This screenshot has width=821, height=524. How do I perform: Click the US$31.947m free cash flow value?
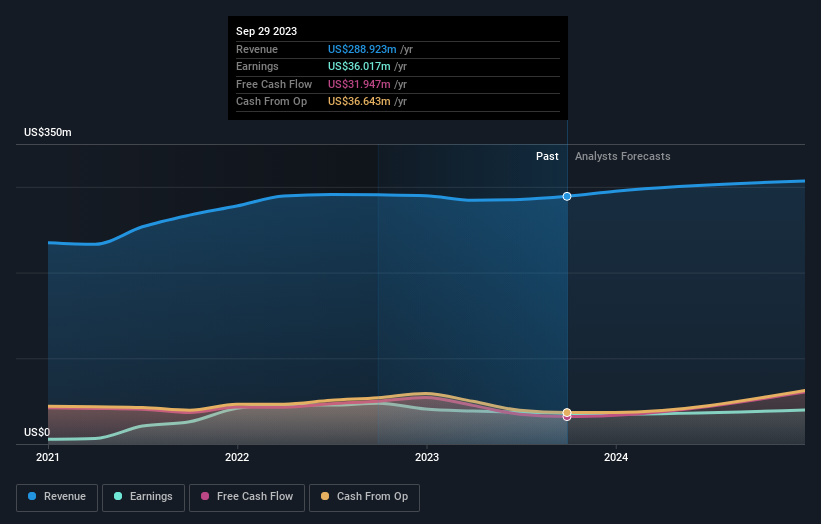click(359, 84)
